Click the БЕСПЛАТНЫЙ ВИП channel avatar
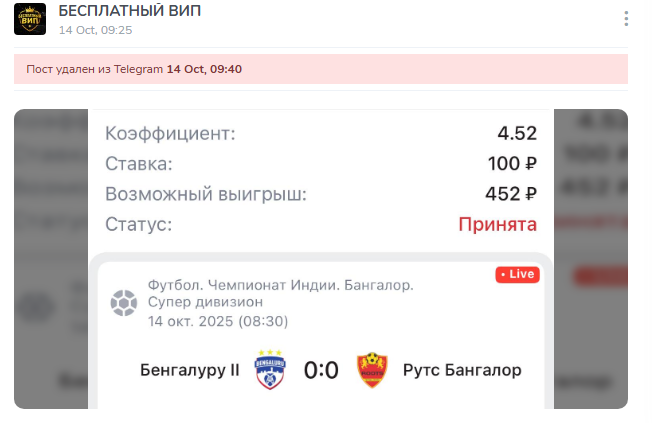This screenshot has height=423, width=652. [30, 19]
